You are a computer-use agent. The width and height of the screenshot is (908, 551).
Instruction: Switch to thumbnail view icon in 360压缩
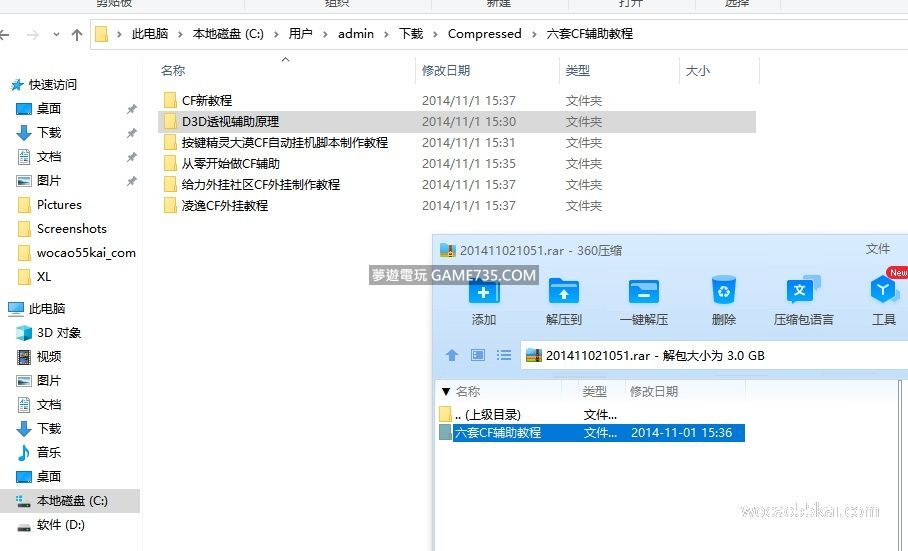pyautogui.click(x=478, y=355)
